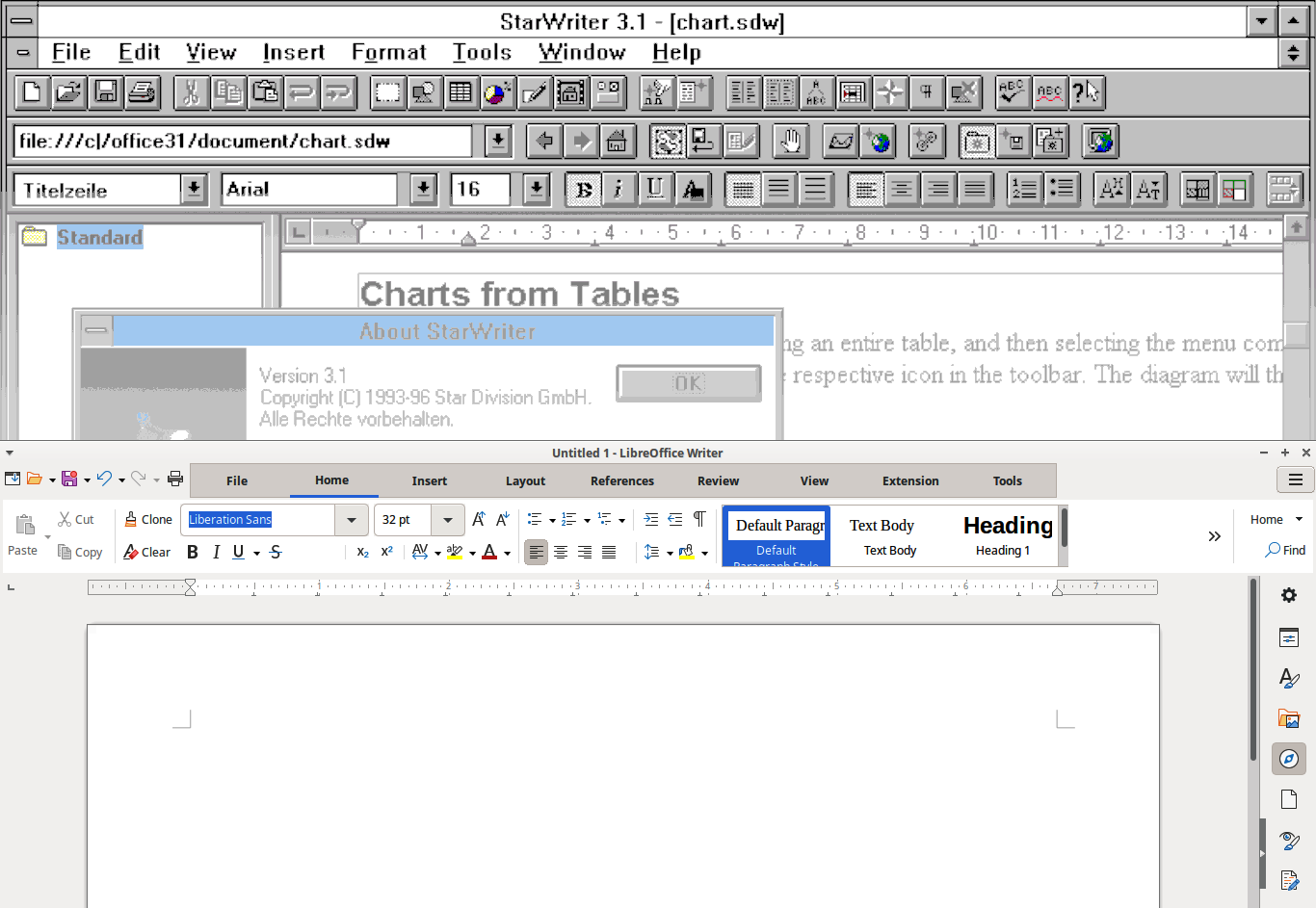The image size is (1316, 908).
Task: Toggle Bold in StarWriter formatting bar
Action: click(583, 189)
